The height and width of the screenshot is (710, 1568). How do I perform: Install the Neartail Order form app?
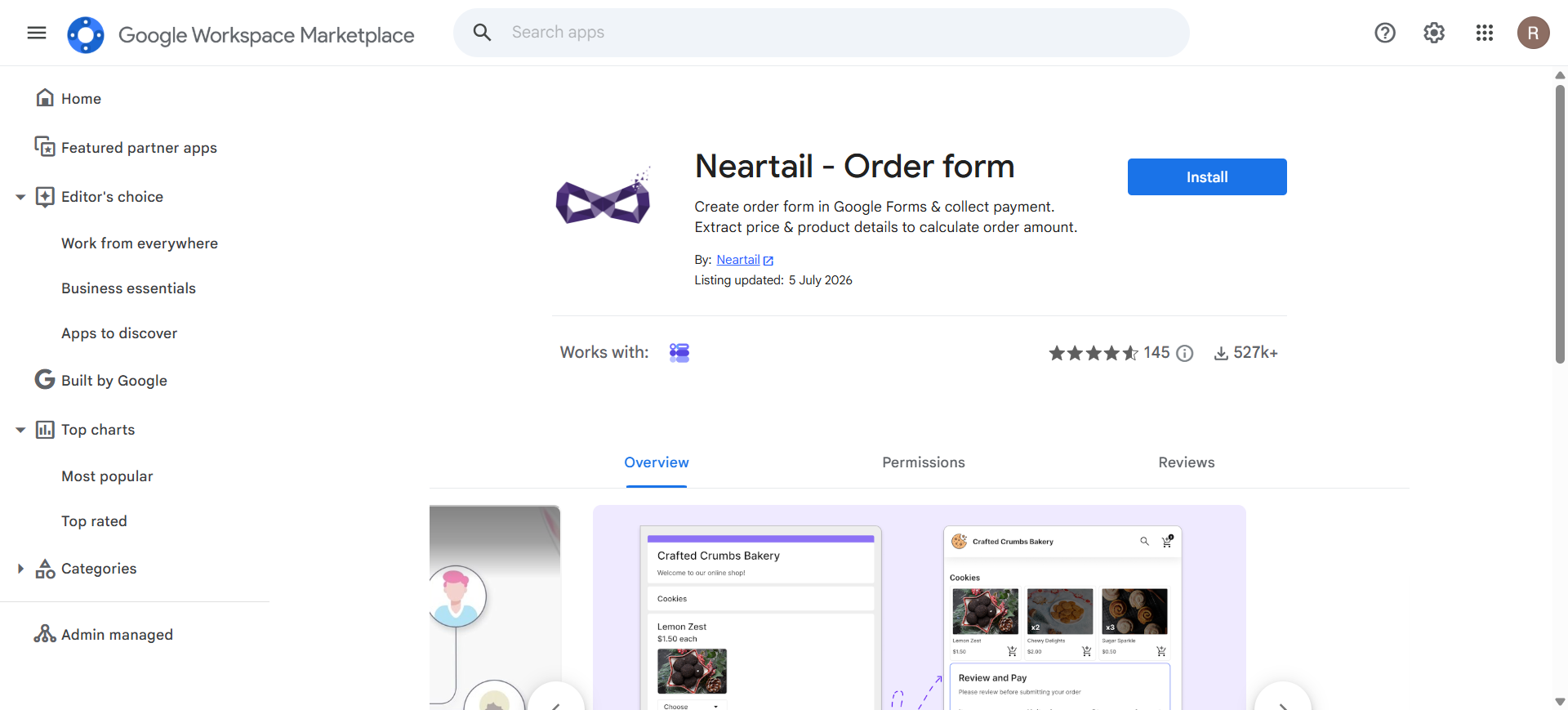point(1207,176)
